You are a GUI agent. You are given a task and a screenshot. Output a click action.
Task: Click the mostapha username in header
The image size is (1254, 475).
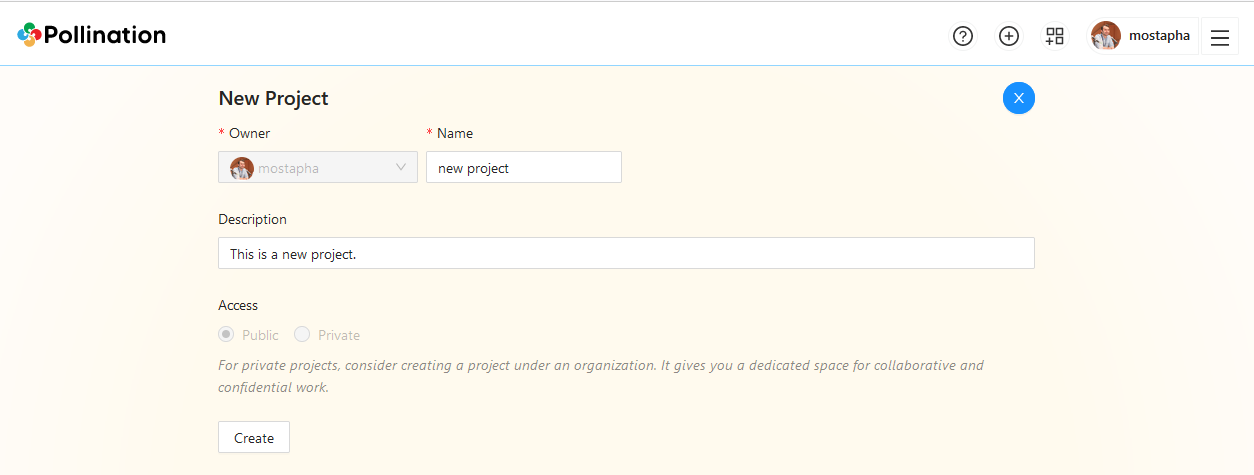point(1159,36)
